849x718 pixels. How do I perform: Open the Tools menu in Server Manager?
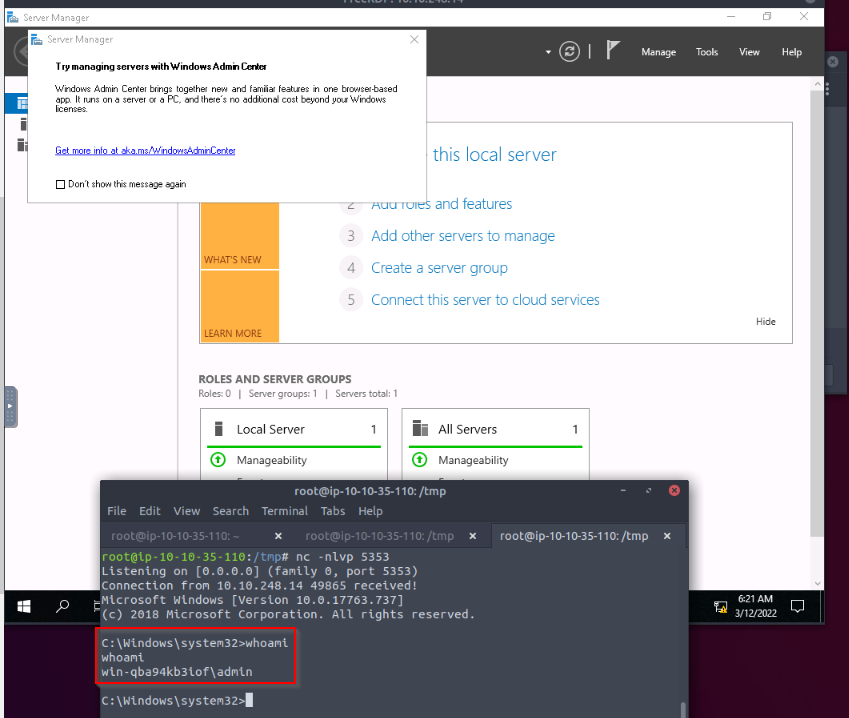707,52
